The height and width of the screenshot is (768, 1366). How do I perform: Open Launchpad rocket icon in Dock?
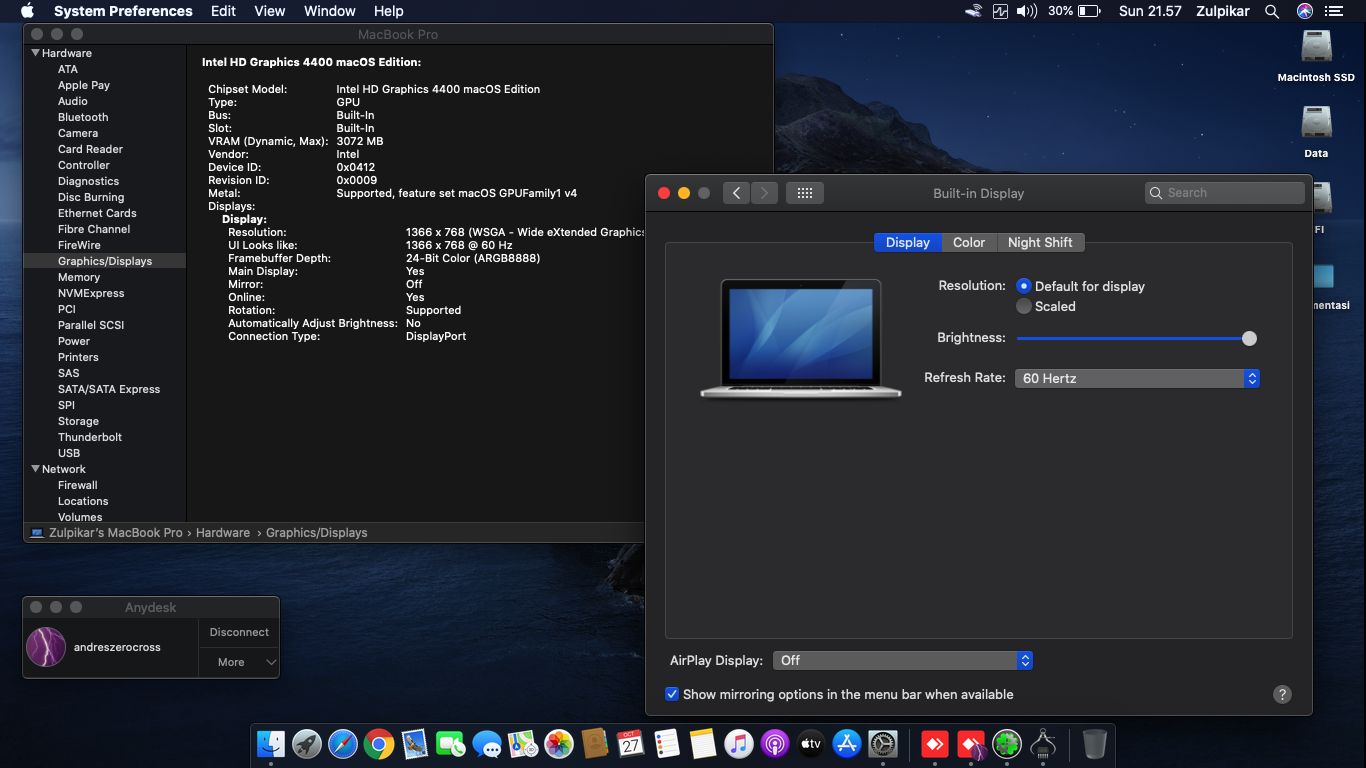click(x=307, y=744)
